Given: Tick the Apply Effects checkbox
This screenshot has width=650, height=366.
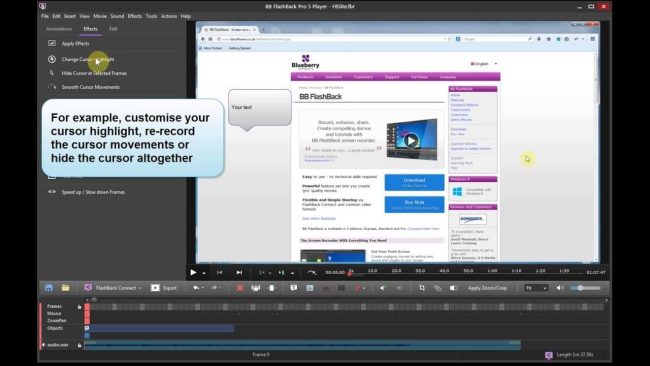Looking at the screenshot, I should (x=52, y=43).
